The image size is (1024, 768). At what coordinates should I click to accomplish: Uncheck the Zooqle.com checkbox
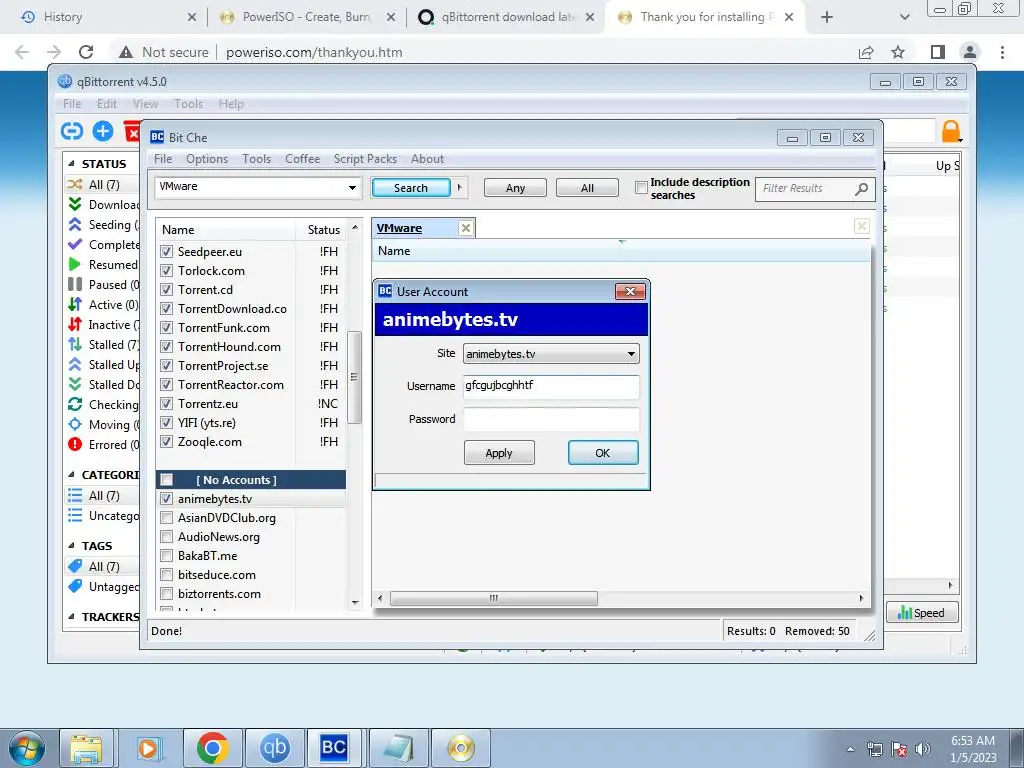[167, 441]
